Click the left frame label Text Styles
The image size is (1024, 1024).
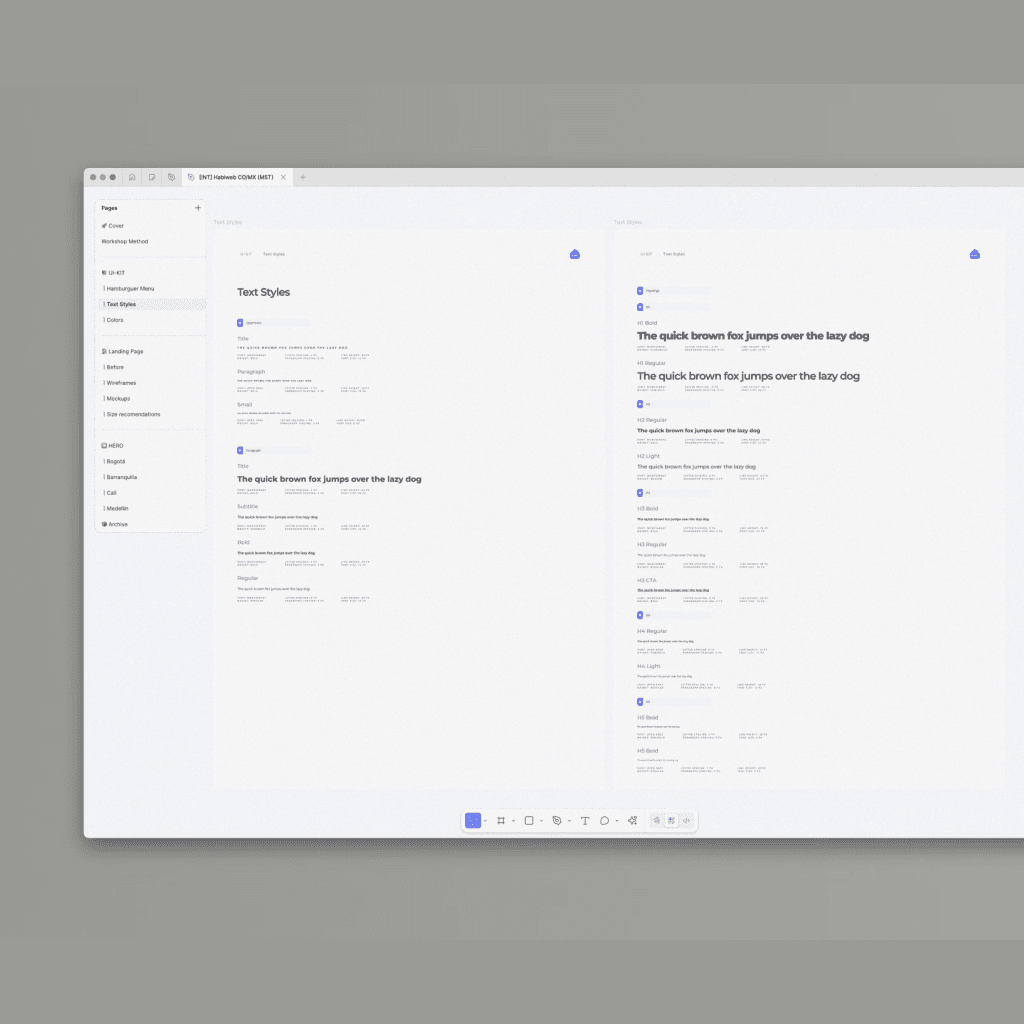pyautogui.click(x=227, y=222)
